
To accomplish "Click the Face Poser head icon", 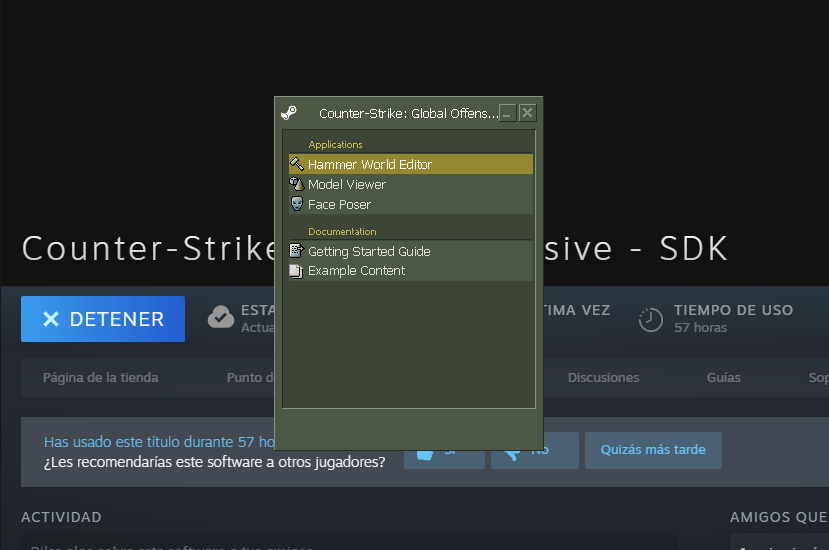I will click(297, 204).
